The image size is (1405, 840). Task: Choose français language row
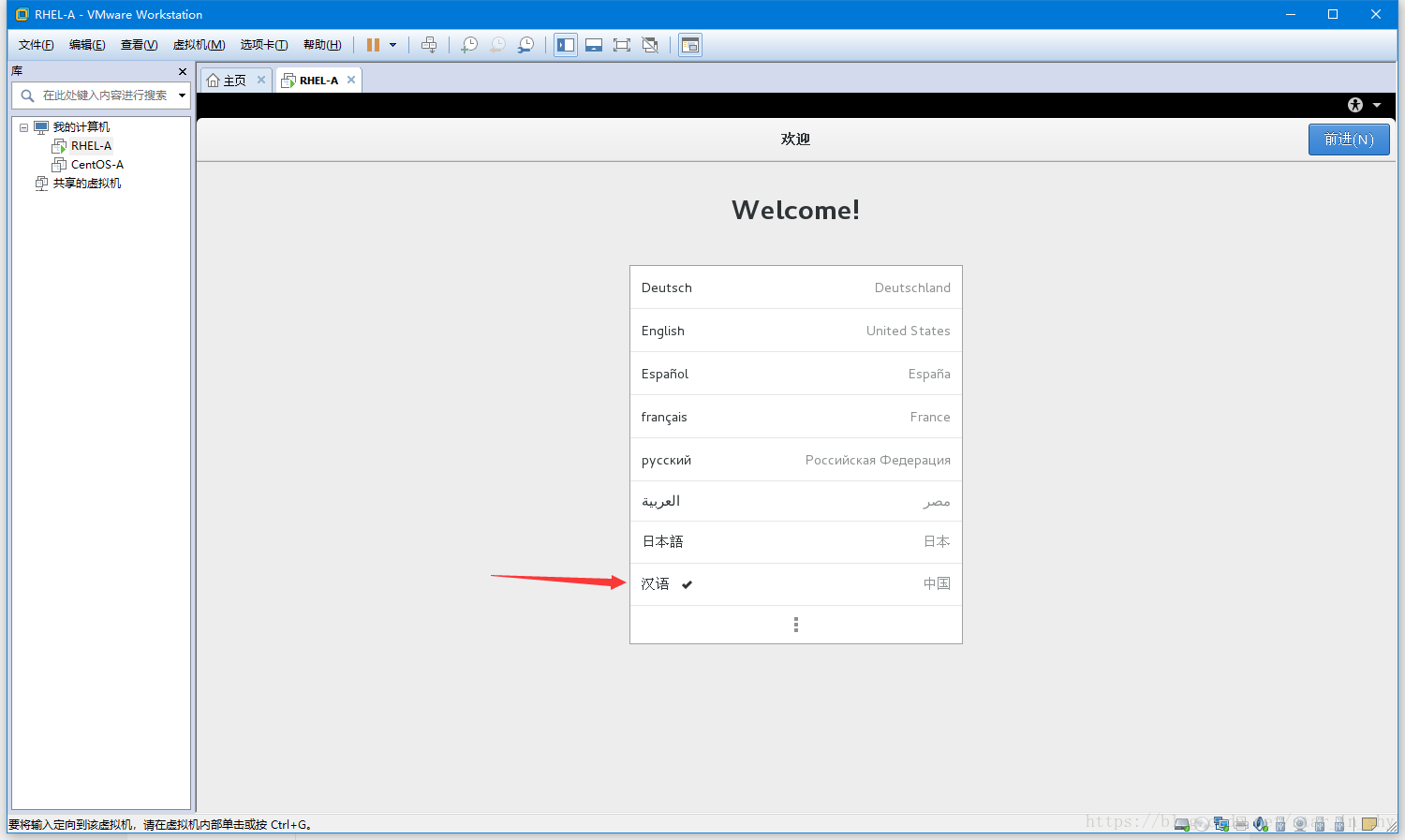click(796, 417)
